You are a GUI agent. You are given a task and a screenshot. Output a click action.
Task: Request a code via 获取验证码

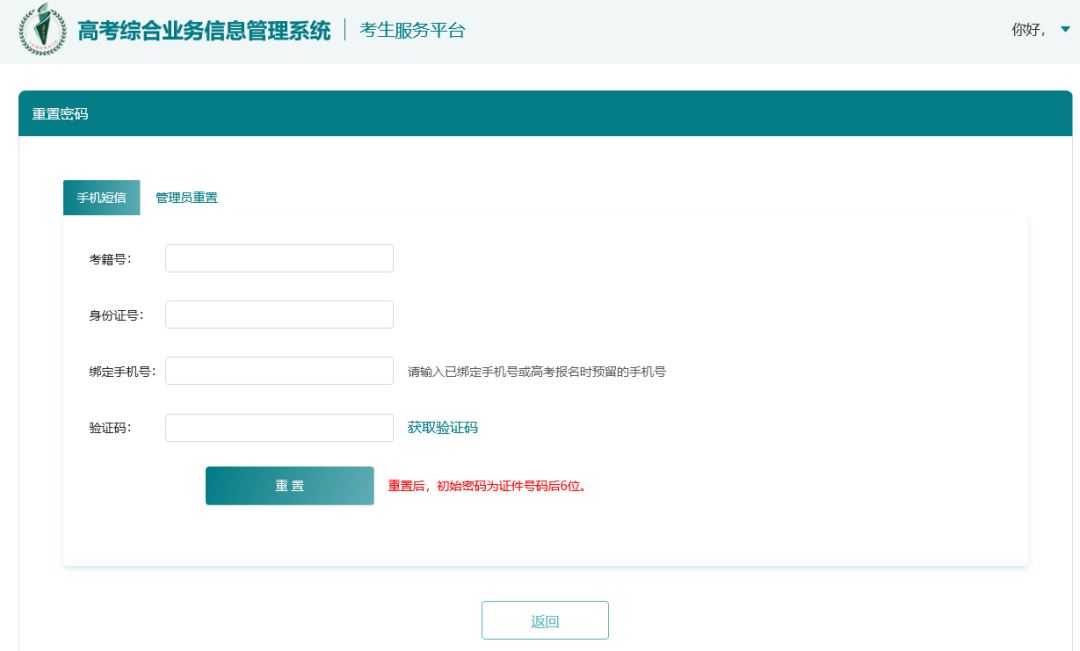pyautogui.click(x=442, y=428)
